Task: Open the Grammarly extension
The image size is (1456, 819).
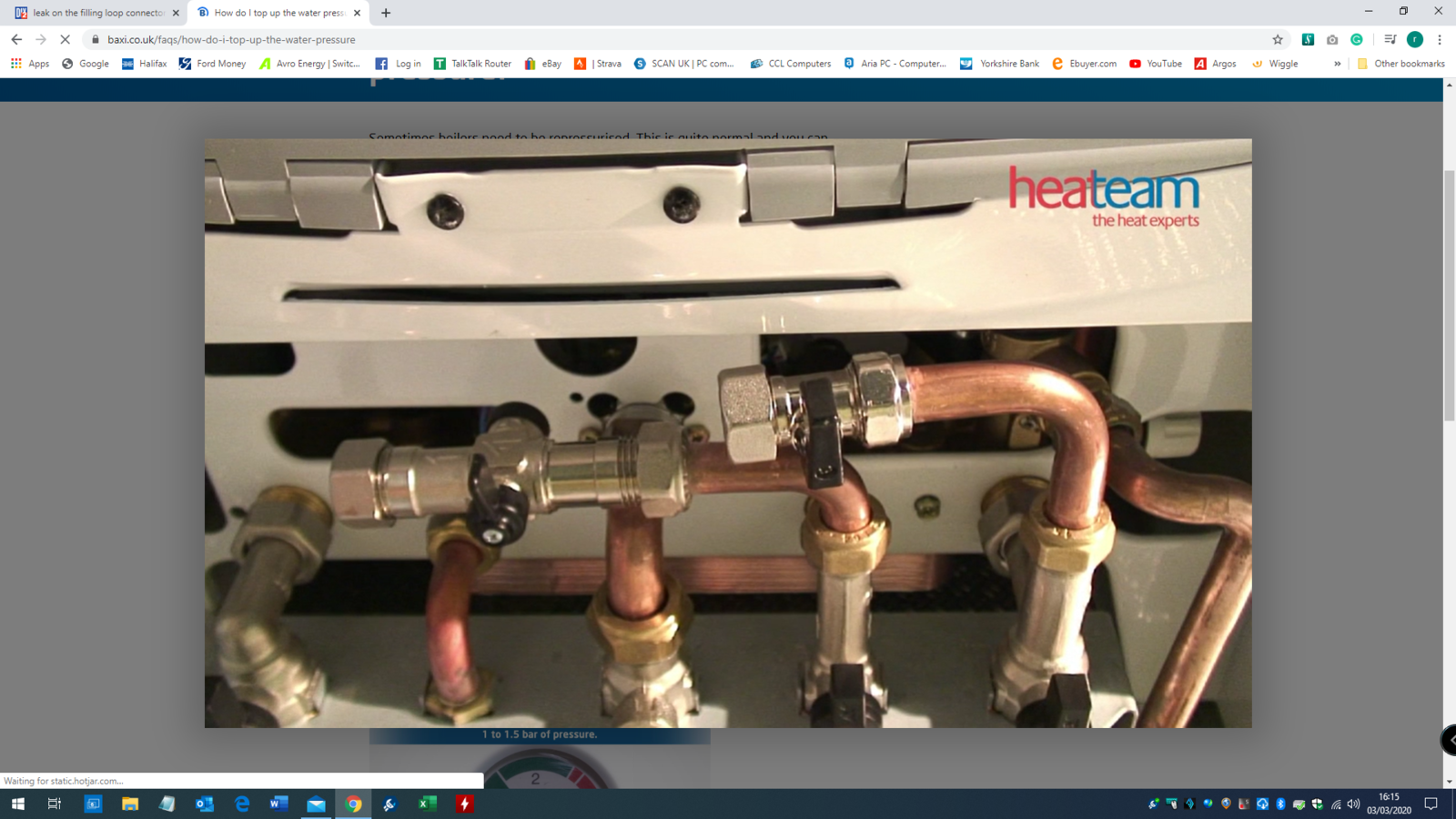Action: click(x=1357, y=39)
